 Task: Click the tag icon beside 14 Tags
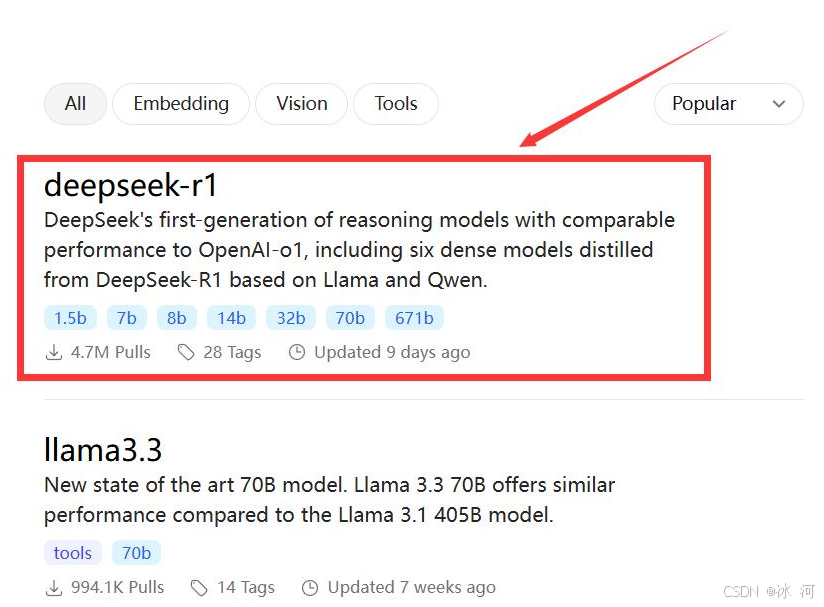coord(199,587)
